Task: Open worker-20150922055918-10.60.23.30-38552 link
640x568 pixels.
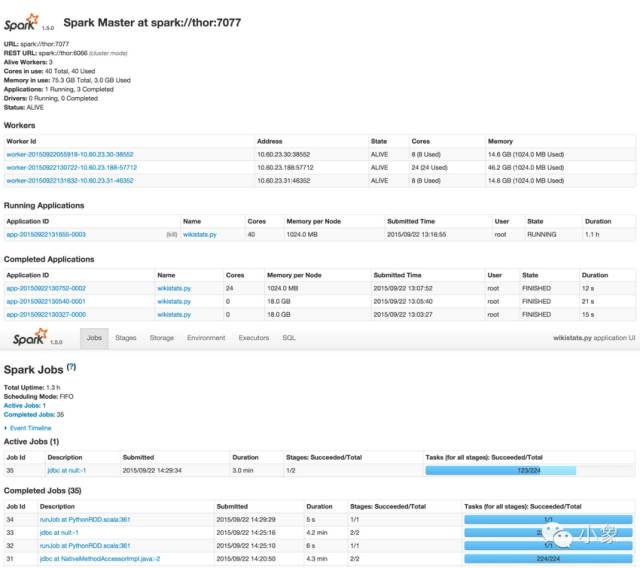Action: coord(70,155)
